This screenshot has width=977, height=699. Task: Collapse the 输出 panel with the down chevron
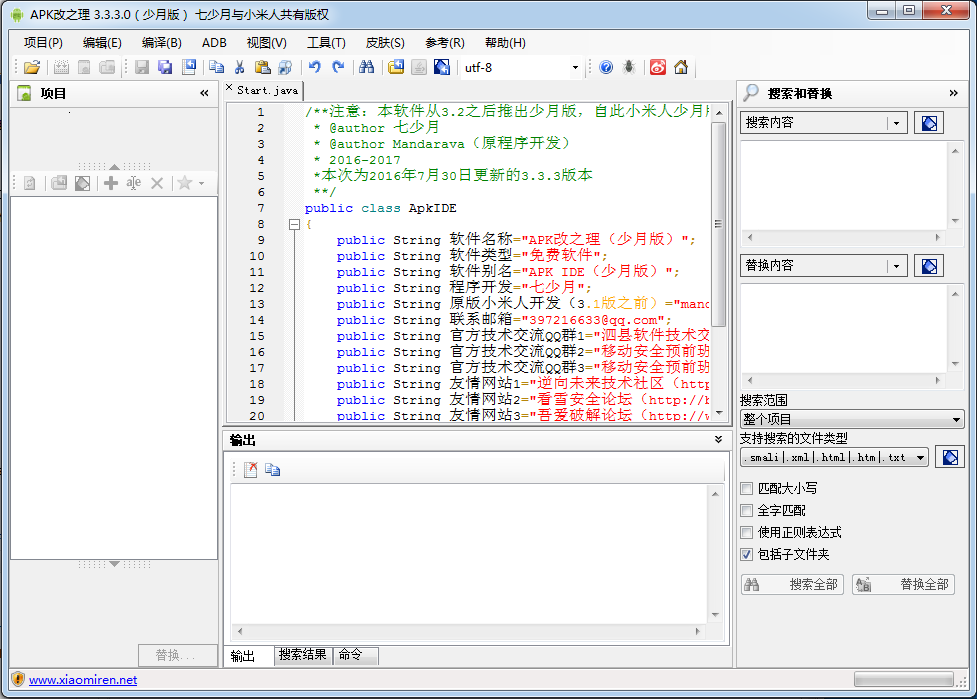(718, 440)
